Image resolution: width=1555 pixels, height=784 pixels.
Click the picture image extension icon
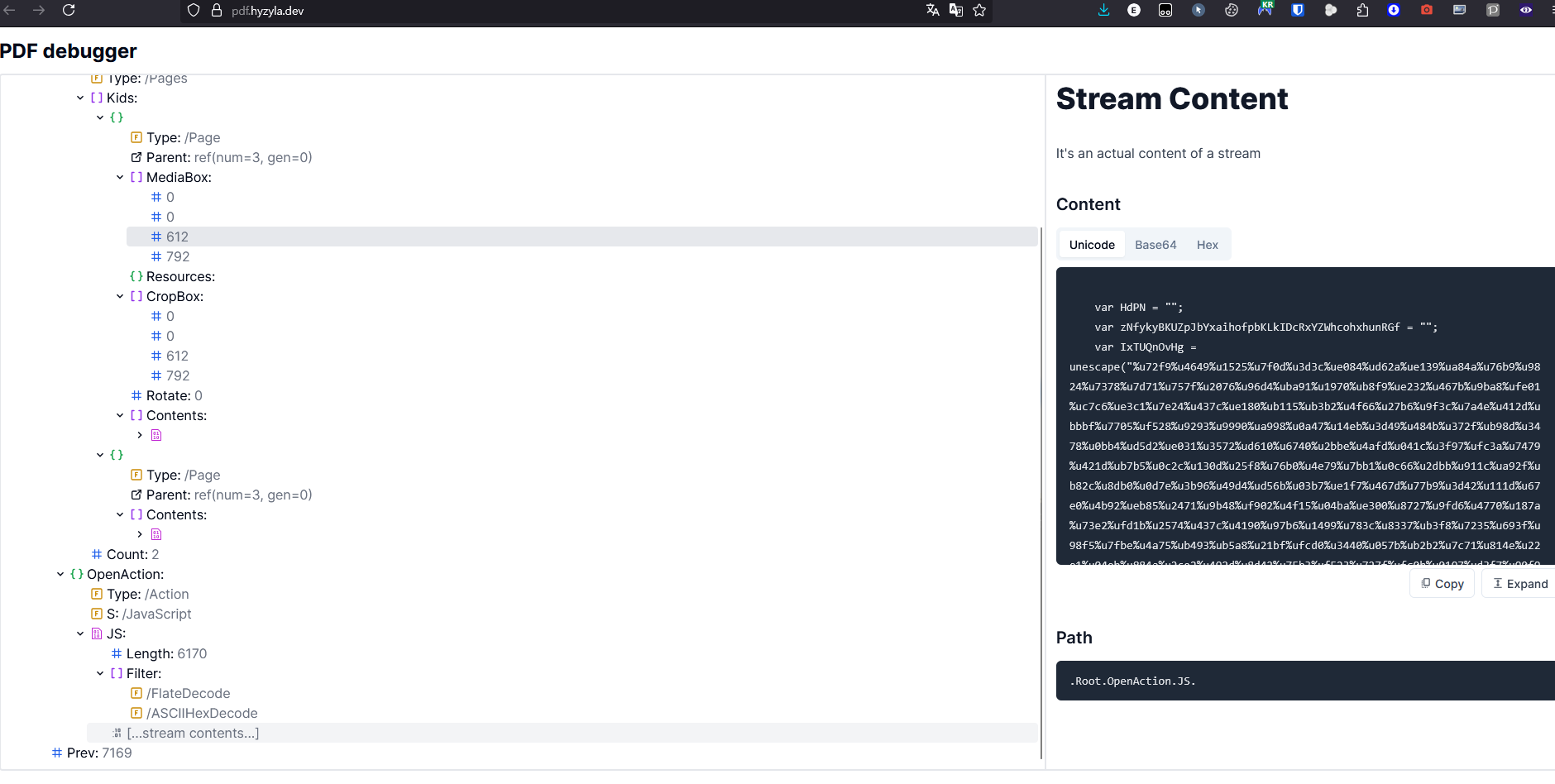1460,10
